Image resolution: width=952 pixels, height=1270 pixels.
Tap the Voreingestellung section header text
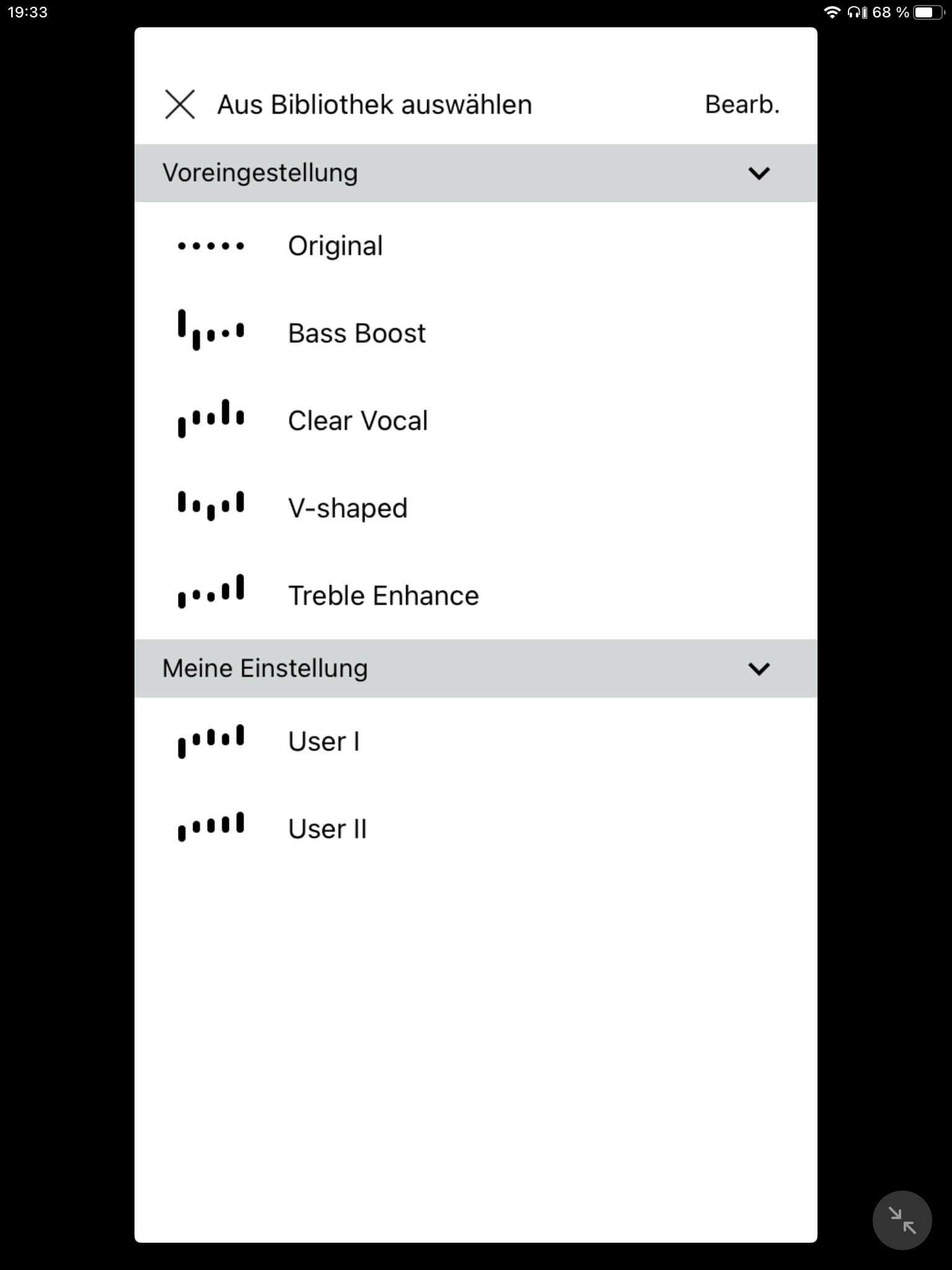click(x=260, y=173)
